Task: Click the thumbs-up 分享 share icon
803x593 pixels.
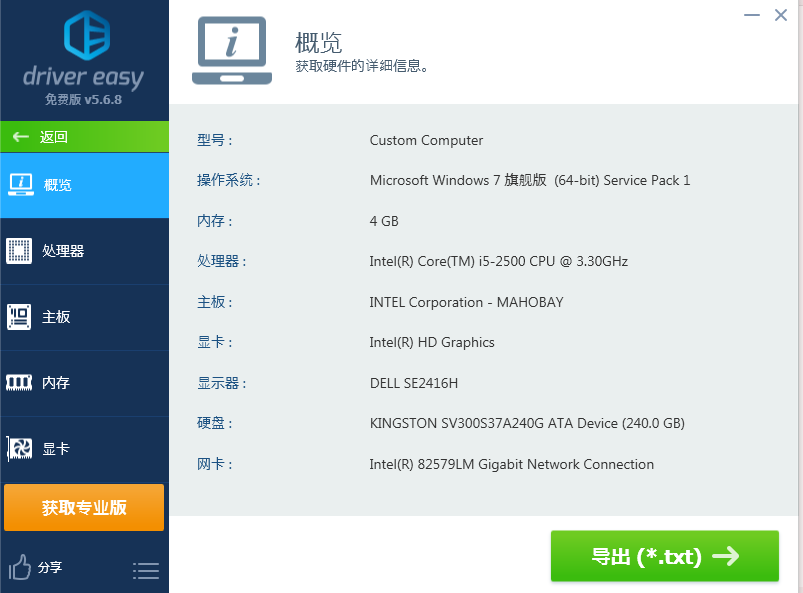Action: click(x=22, y=568)
